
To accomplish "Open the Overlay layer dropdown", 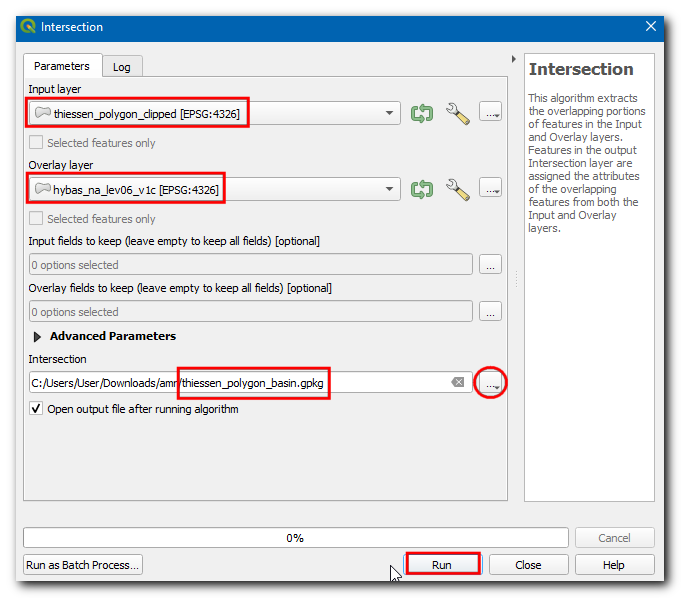I will [x=389, y=188].
